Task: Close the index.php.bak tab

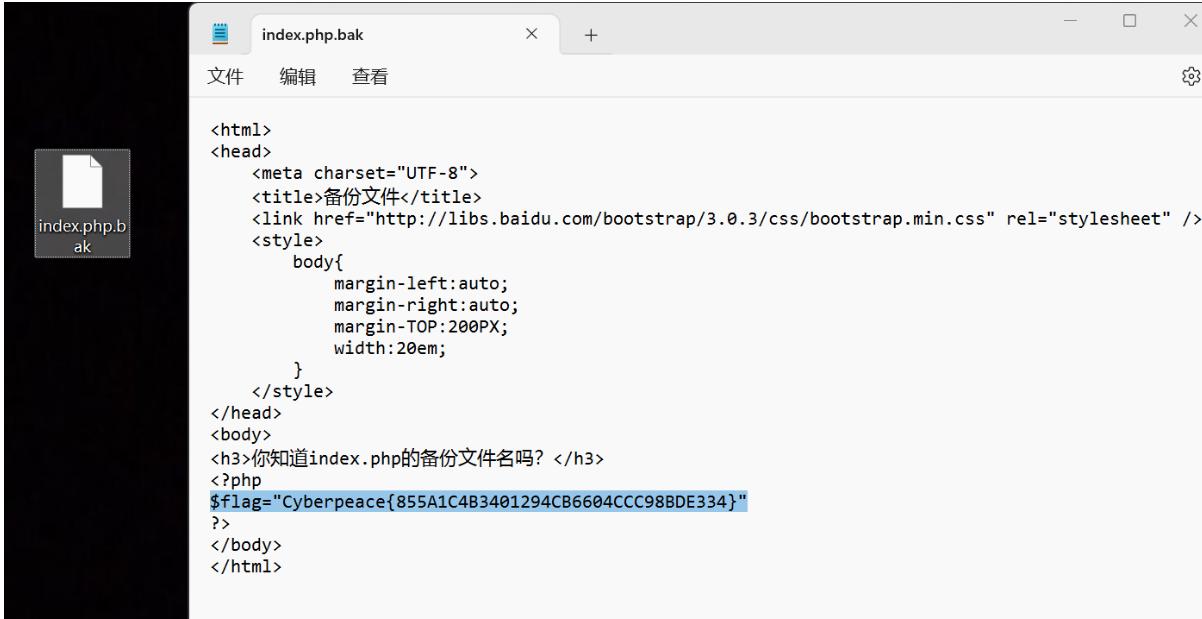Action: 531,33
